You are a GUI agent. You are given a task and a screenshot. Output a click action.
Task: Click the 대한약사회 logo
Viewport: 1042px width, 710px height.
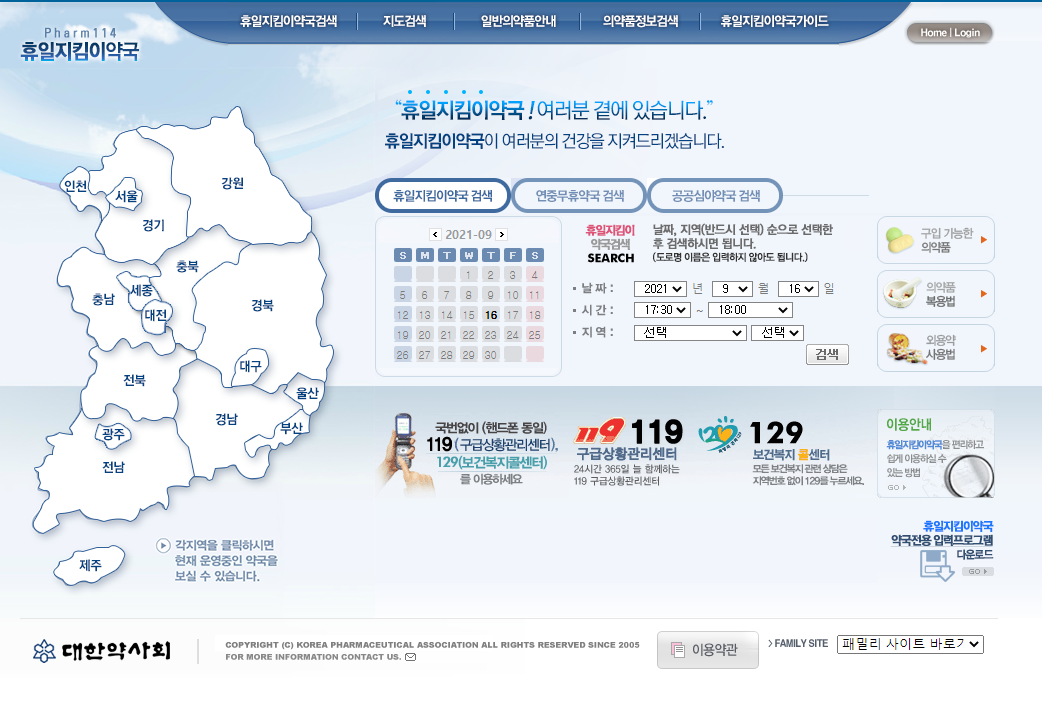(x=102, y=651)
